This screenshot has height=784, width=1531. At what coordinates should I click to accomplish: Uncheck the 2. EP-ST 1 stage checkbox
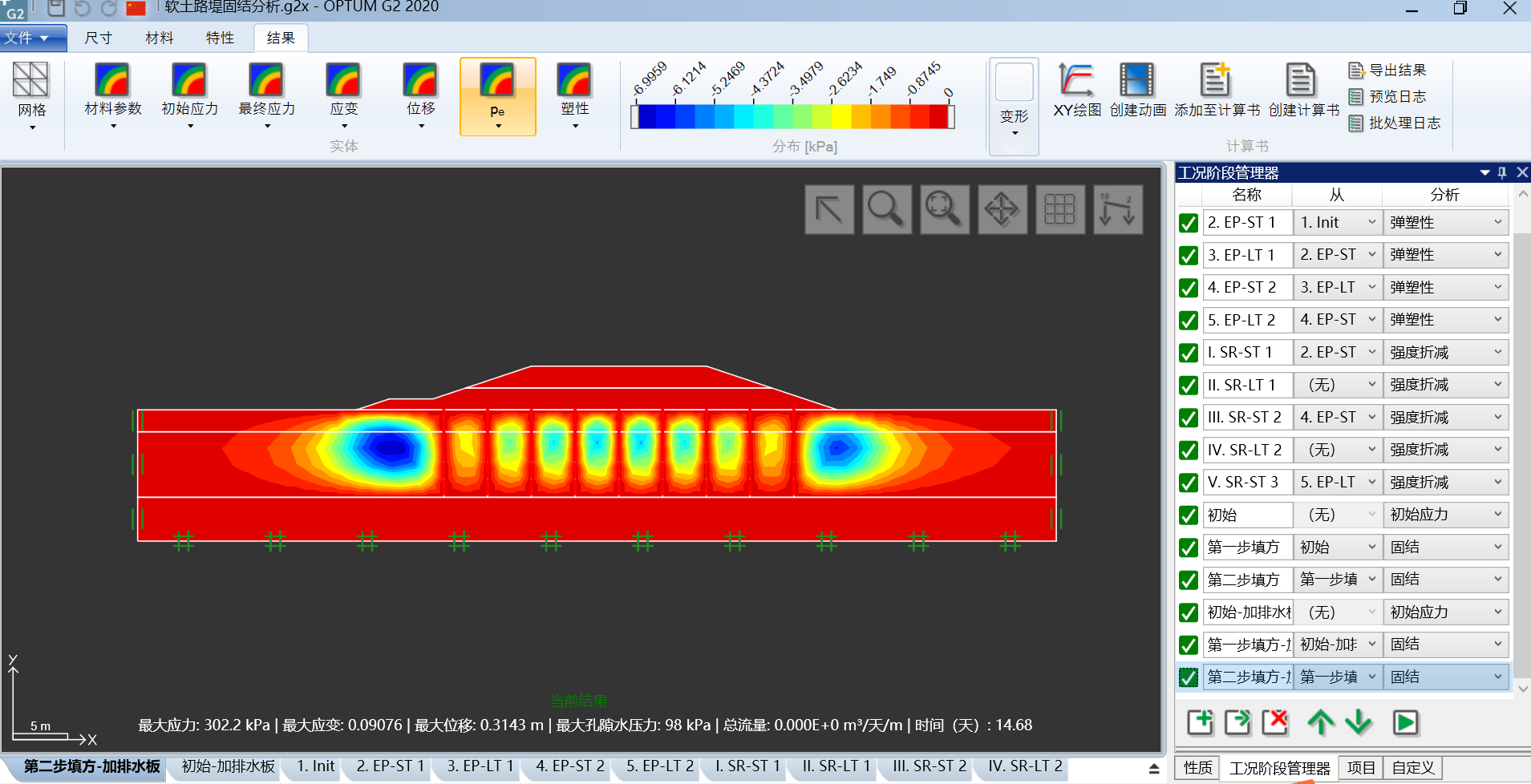pos(1189,223)
